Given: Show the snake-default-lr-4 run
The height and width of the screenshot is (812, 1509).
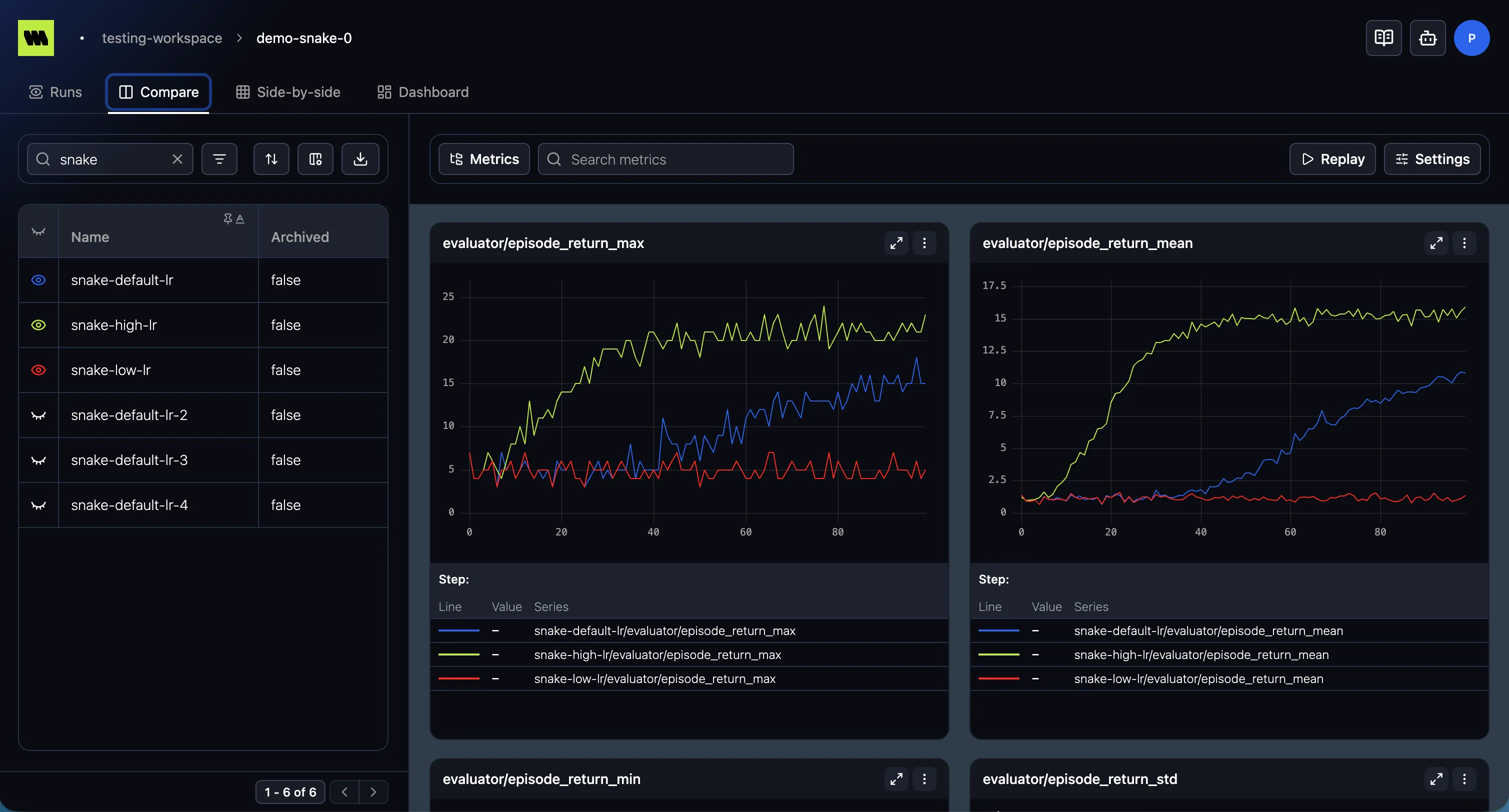Looking at the screenshot, I should tap(38, 505).
